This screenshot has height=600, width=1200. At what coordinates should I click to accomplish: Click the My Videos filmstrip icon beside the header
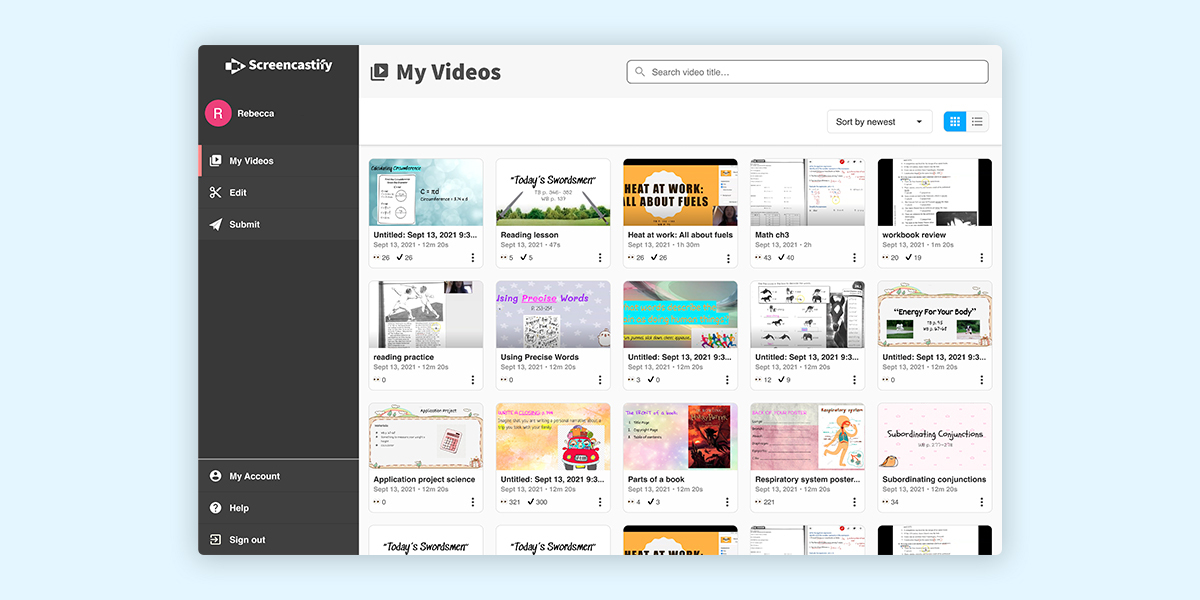tap(380, 71)
